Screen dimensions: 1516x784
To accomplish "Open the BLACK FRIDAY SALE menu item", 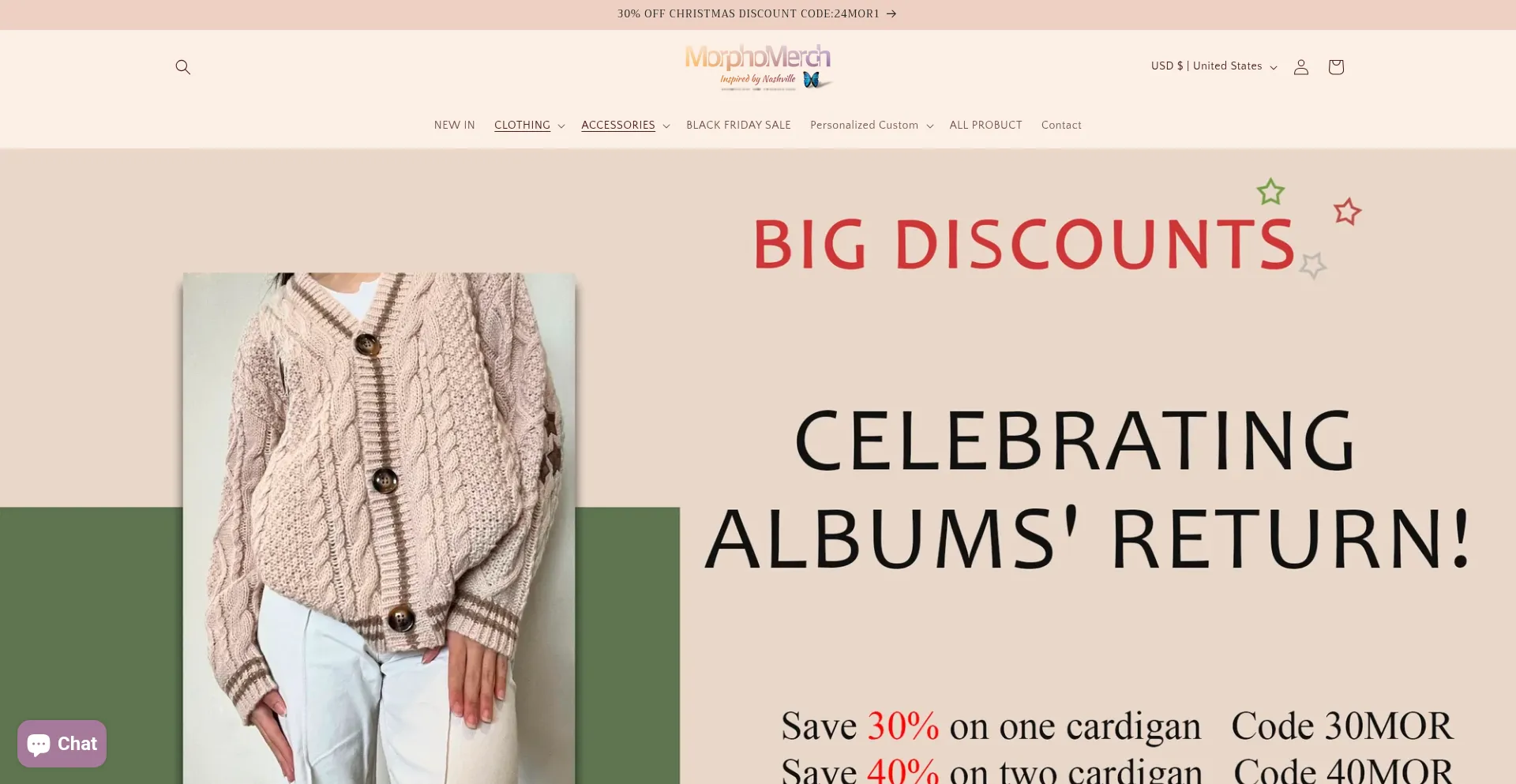I will click(738, 126).
